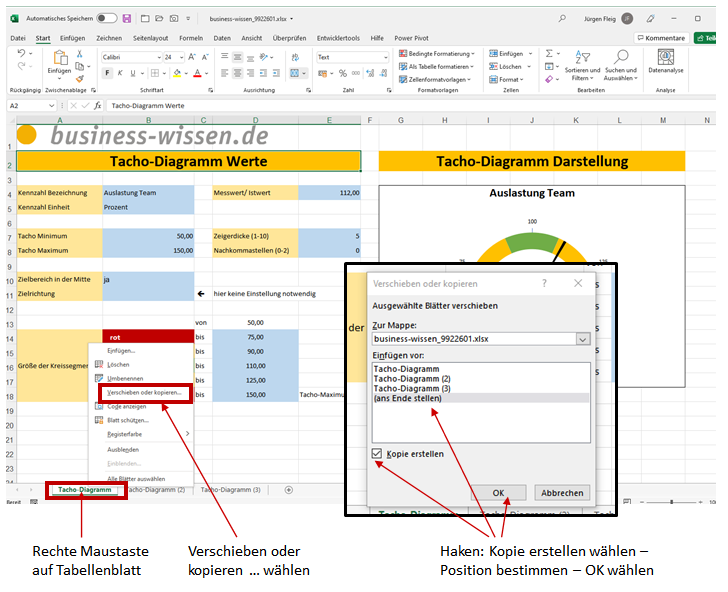The image size is (728, 592).
Task: Click the clear eraser icon
Action: [549, 79]
